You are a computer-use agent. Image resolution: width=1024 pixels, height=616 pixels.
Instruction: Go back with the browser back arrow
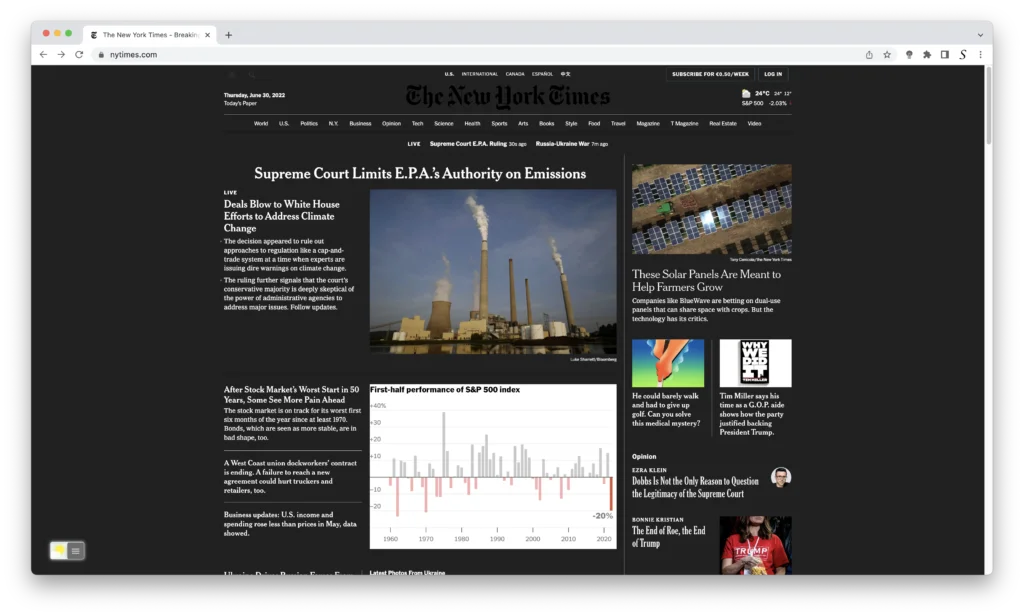click(43, 55)
